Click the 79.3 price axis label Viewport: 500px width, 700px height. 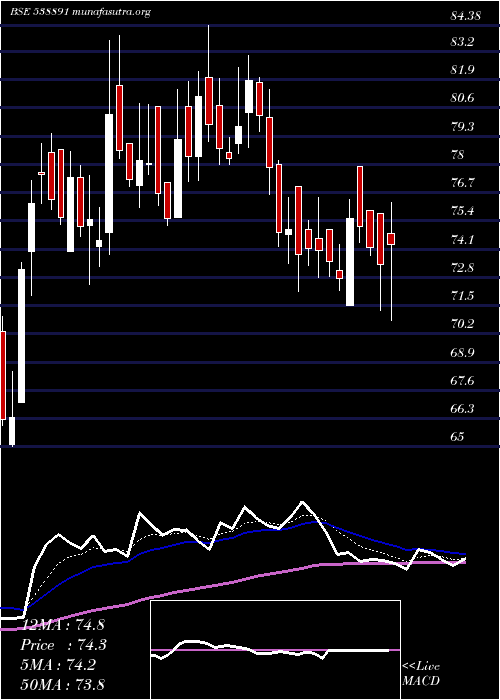463,127
